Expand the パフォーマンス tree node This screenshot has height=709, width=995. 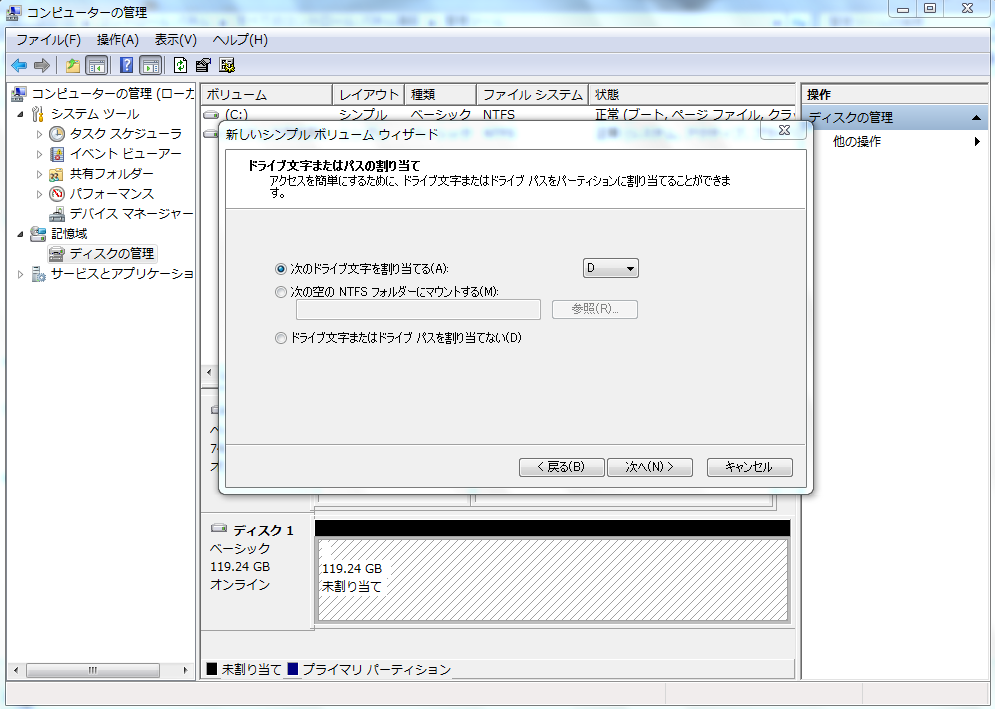[39, 194]
